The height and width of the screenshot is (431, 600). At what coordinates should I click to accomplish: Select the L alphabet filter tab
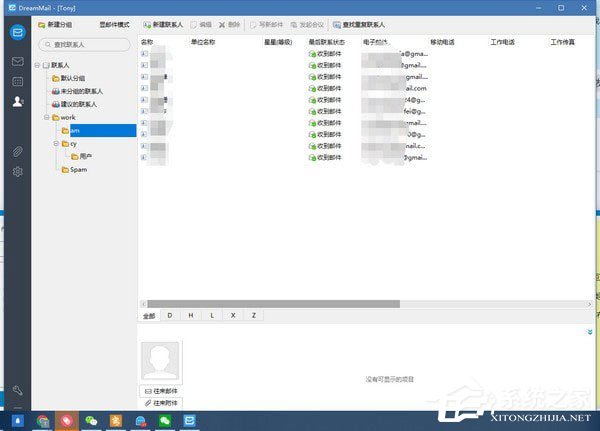(212, 316)
